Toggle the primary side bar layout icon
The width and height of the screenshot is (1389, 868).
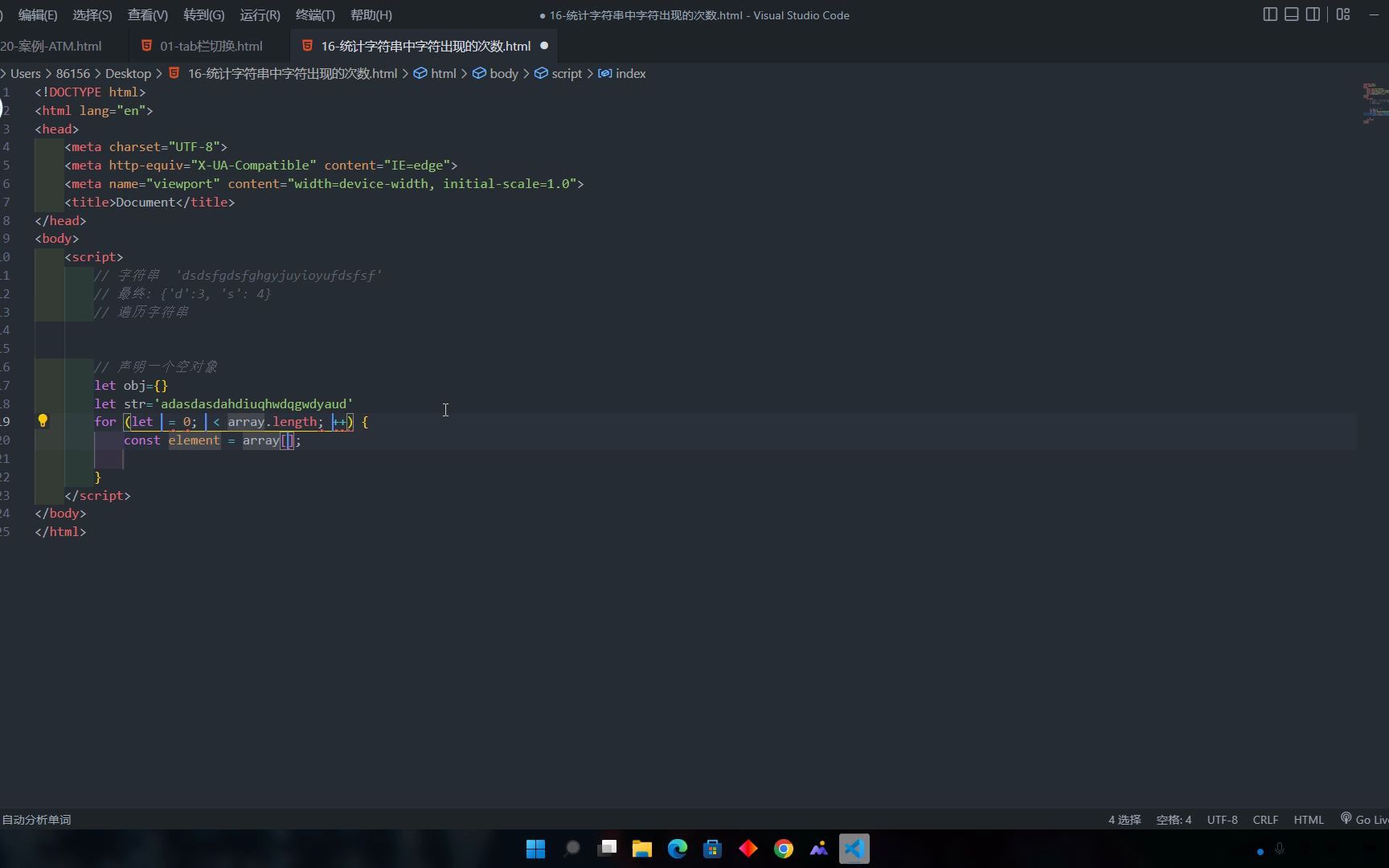pos(1270,14)
